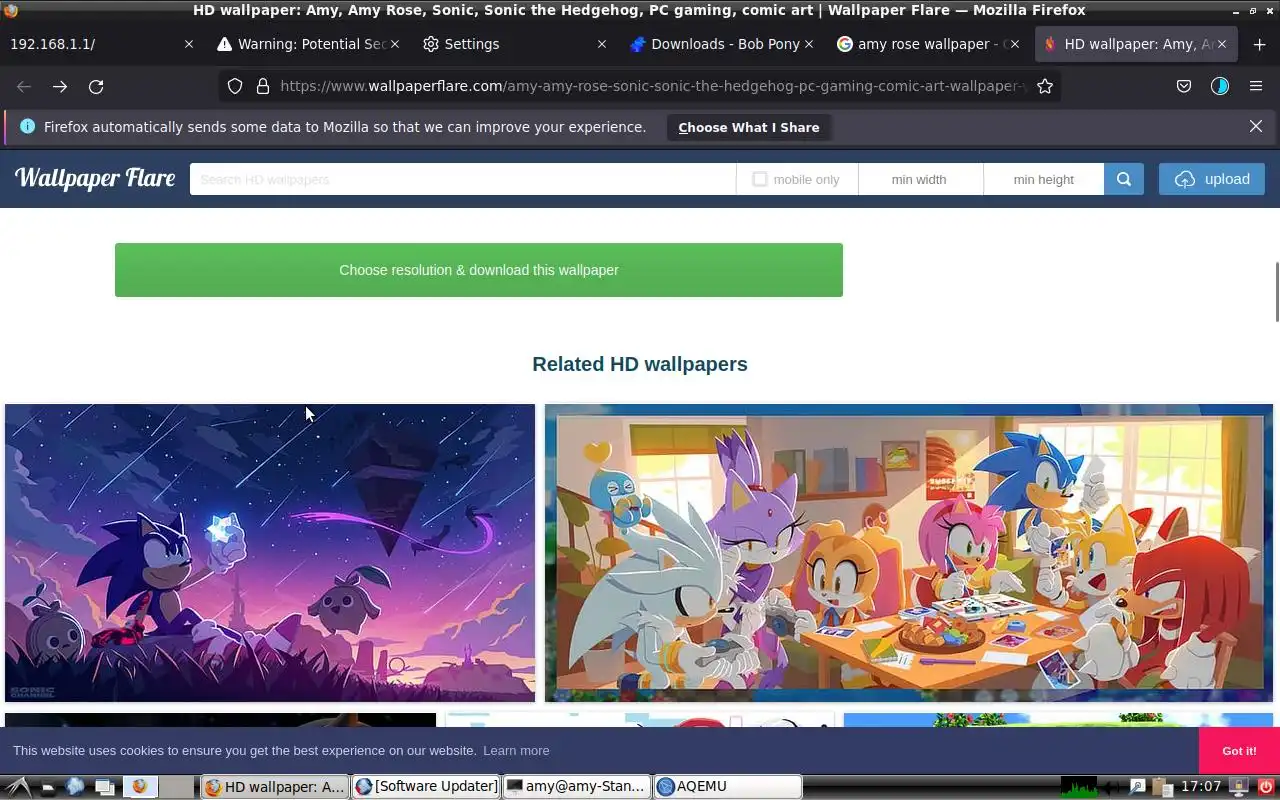The width and height of the screenshot is (1280, 800).
Task: Click Choose resolution & download this wallpaper
Action: pos(479,270)
